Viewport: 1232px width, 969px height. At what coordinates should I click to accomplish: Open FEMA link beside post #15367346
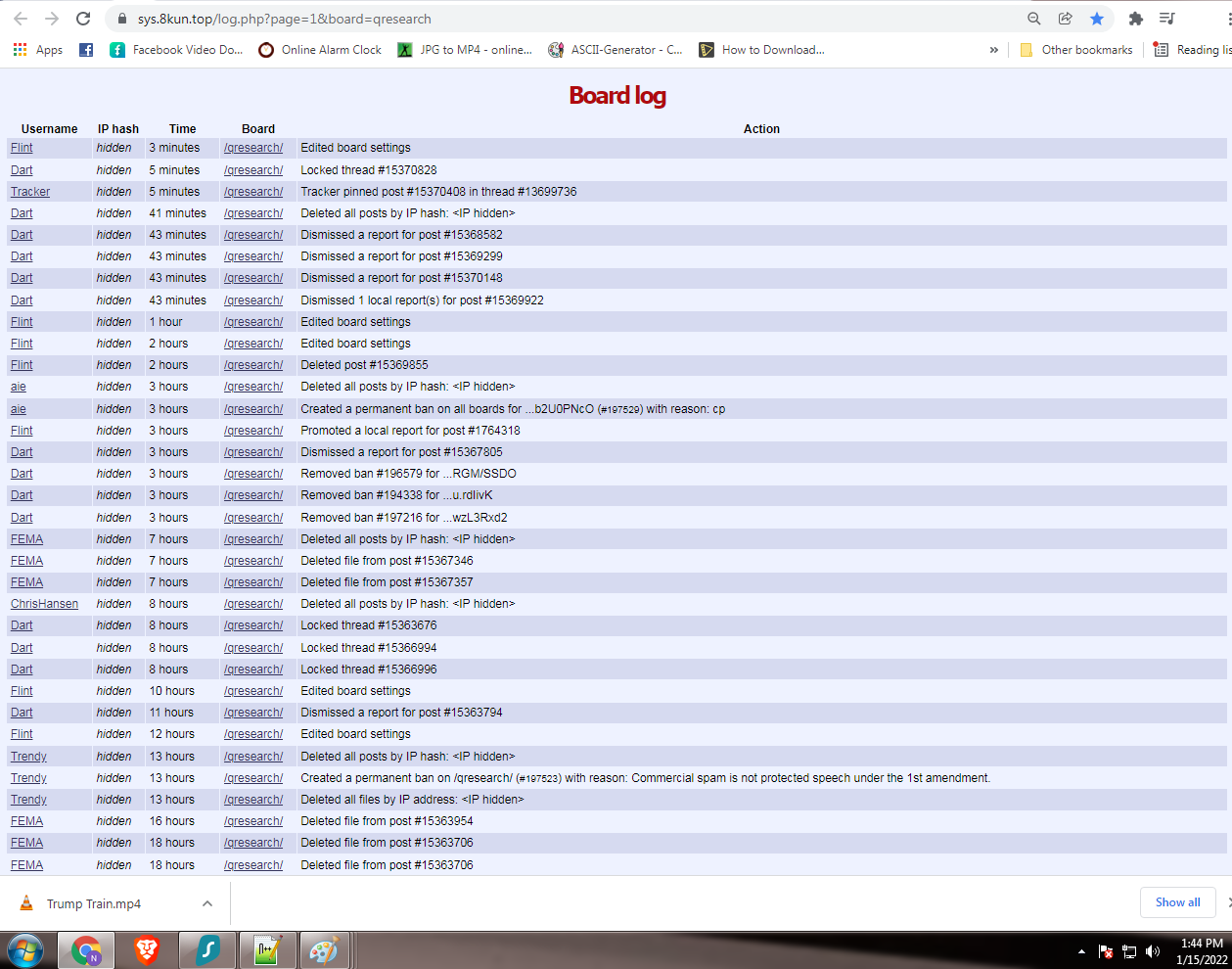pos(26,561)
